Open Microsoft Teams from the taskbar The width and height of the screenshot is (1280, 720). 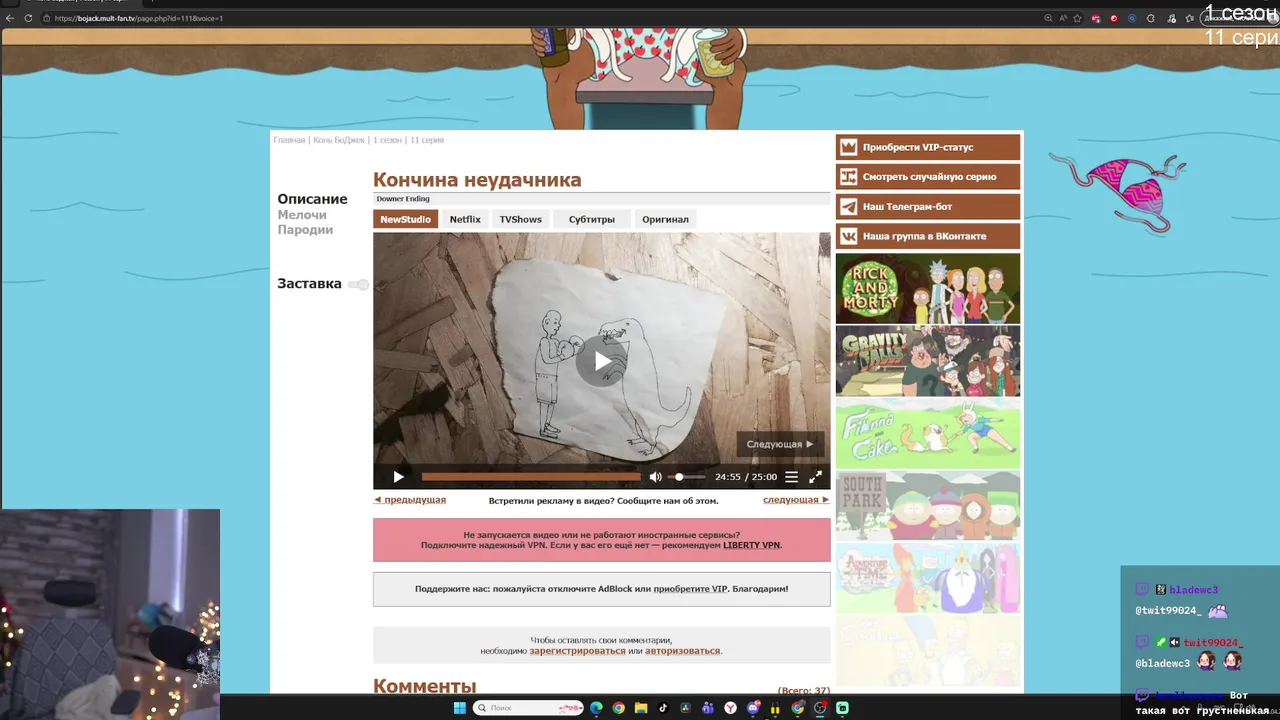(707, 708)
